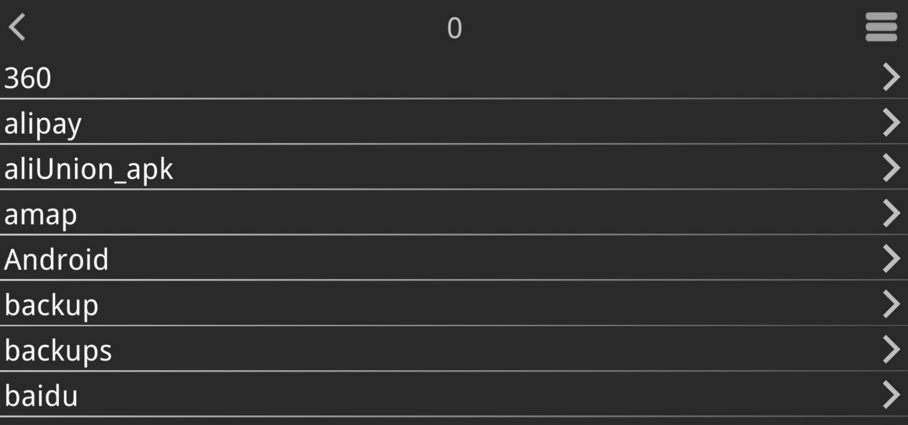Expand the 360 folder chevron
The image size is (908, 425).
click(891, 77)
